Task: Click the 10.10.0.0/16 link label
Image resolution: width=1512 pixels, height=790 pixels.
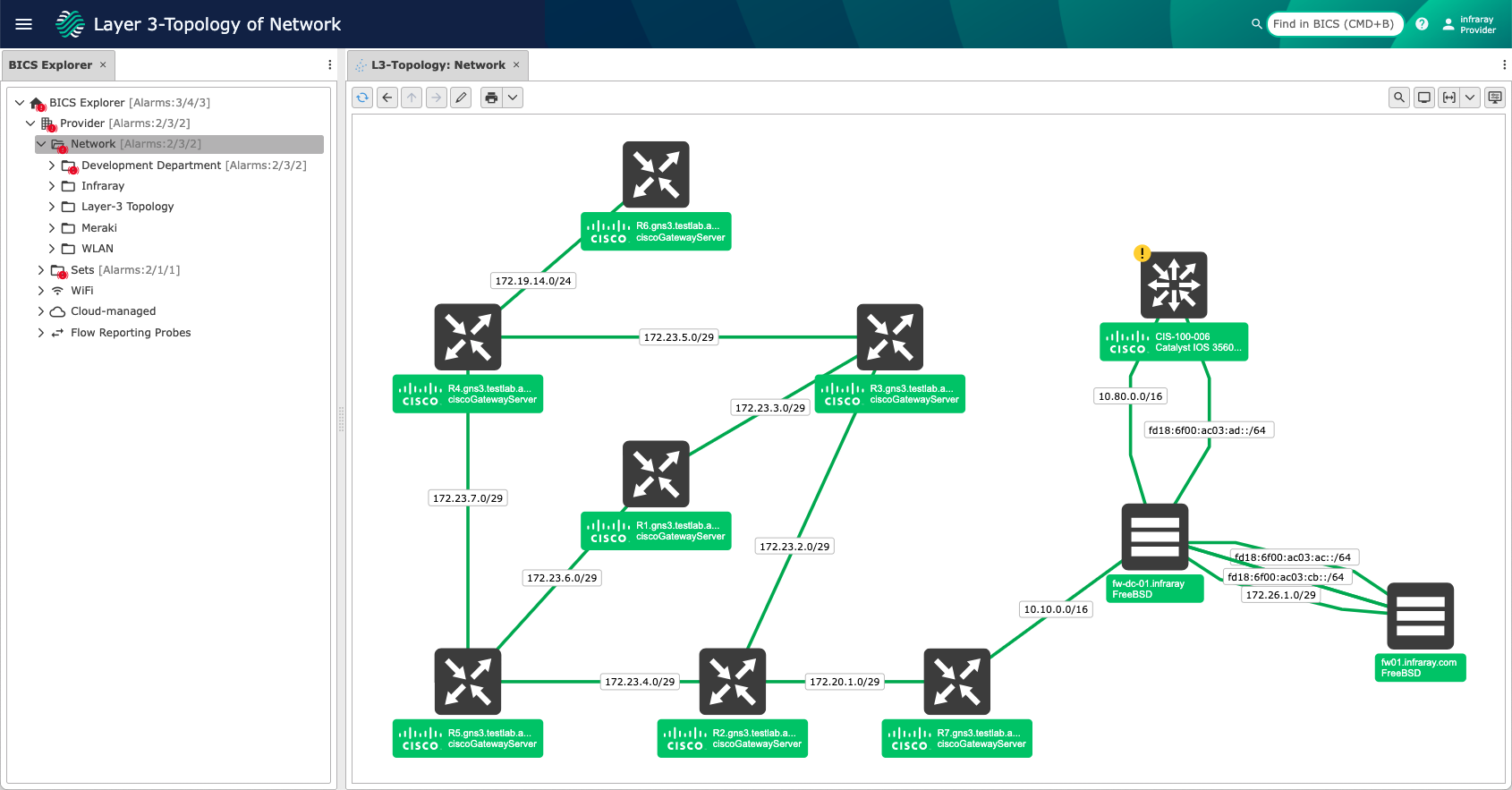Action: tap(1057, 609)
